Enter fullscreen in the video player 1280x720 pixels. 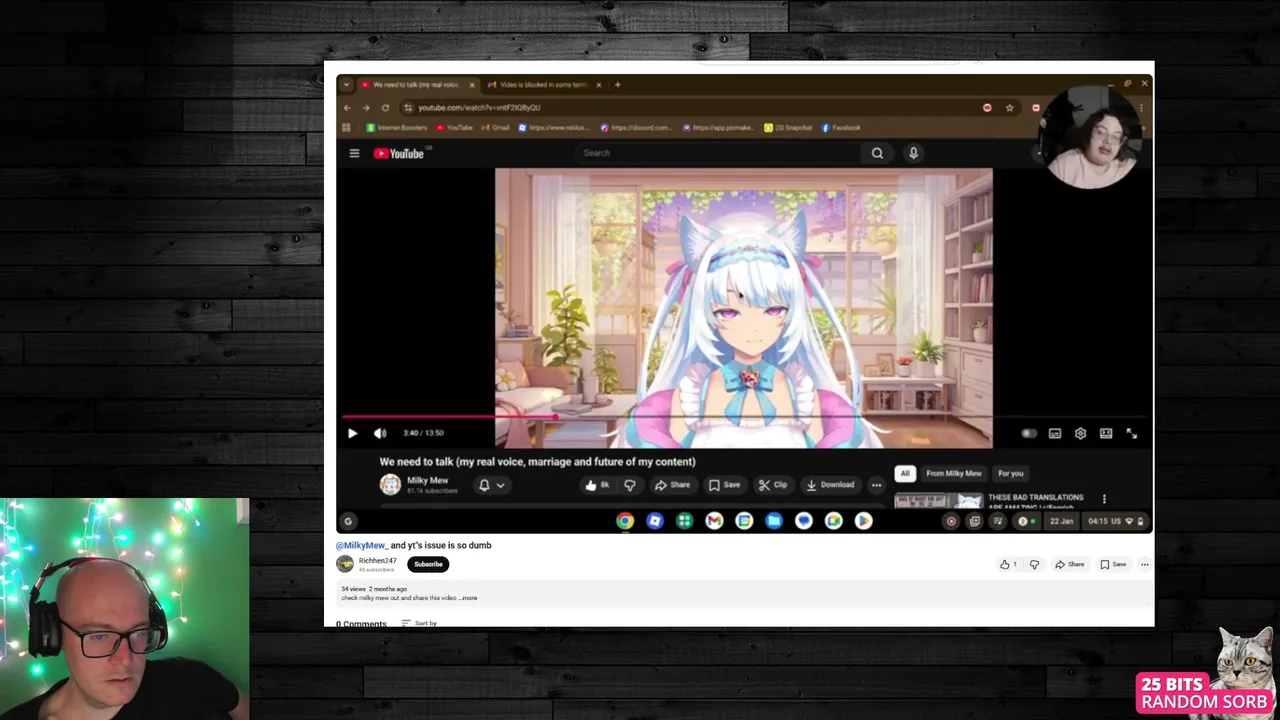1132,433
